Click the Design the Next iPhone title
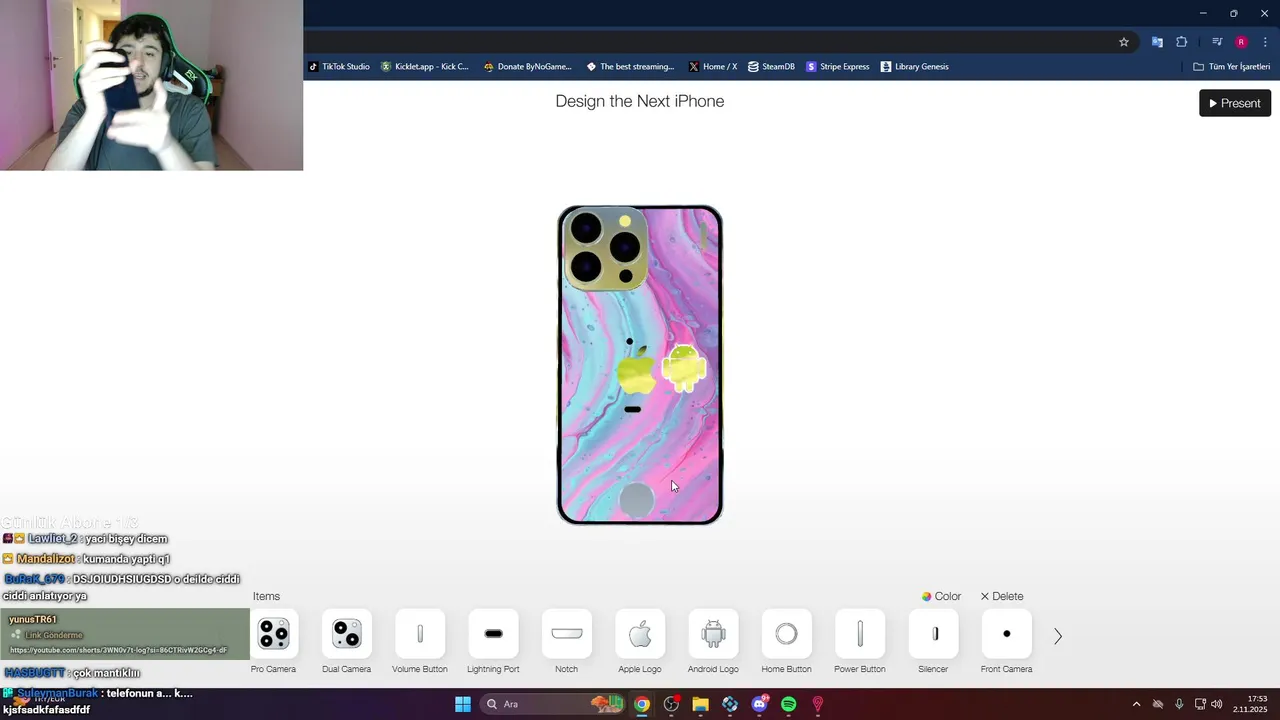The image size is (1280, 720). tap(640, 101)
